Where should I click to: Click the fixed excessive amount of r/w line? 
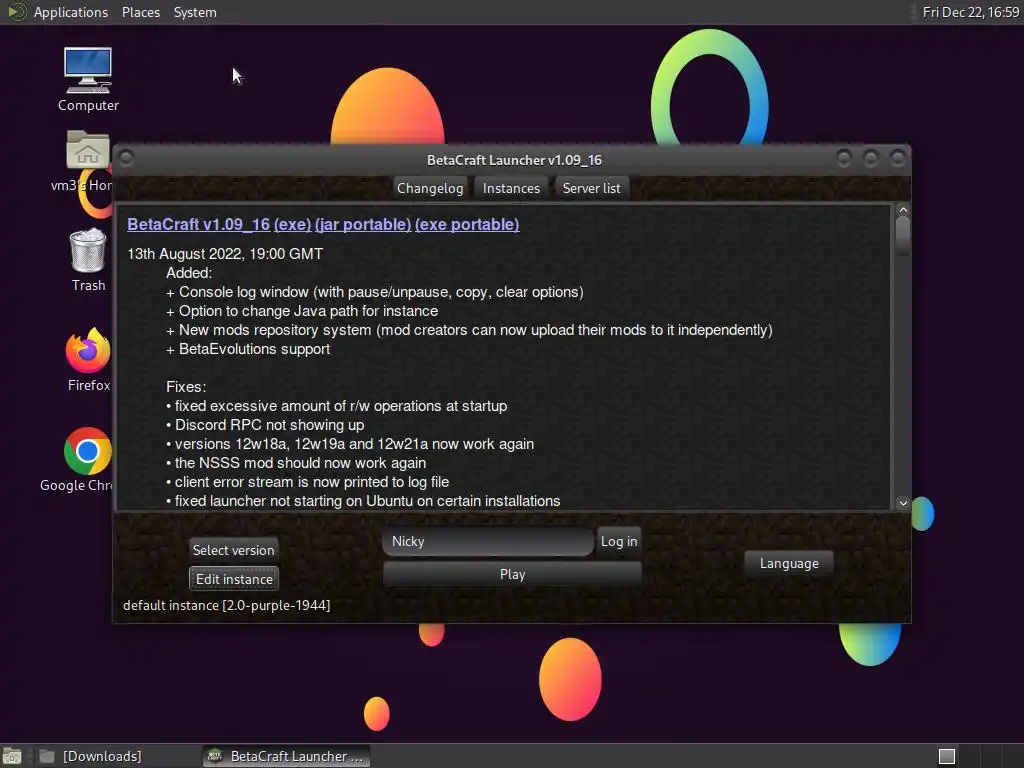(337, 406)
